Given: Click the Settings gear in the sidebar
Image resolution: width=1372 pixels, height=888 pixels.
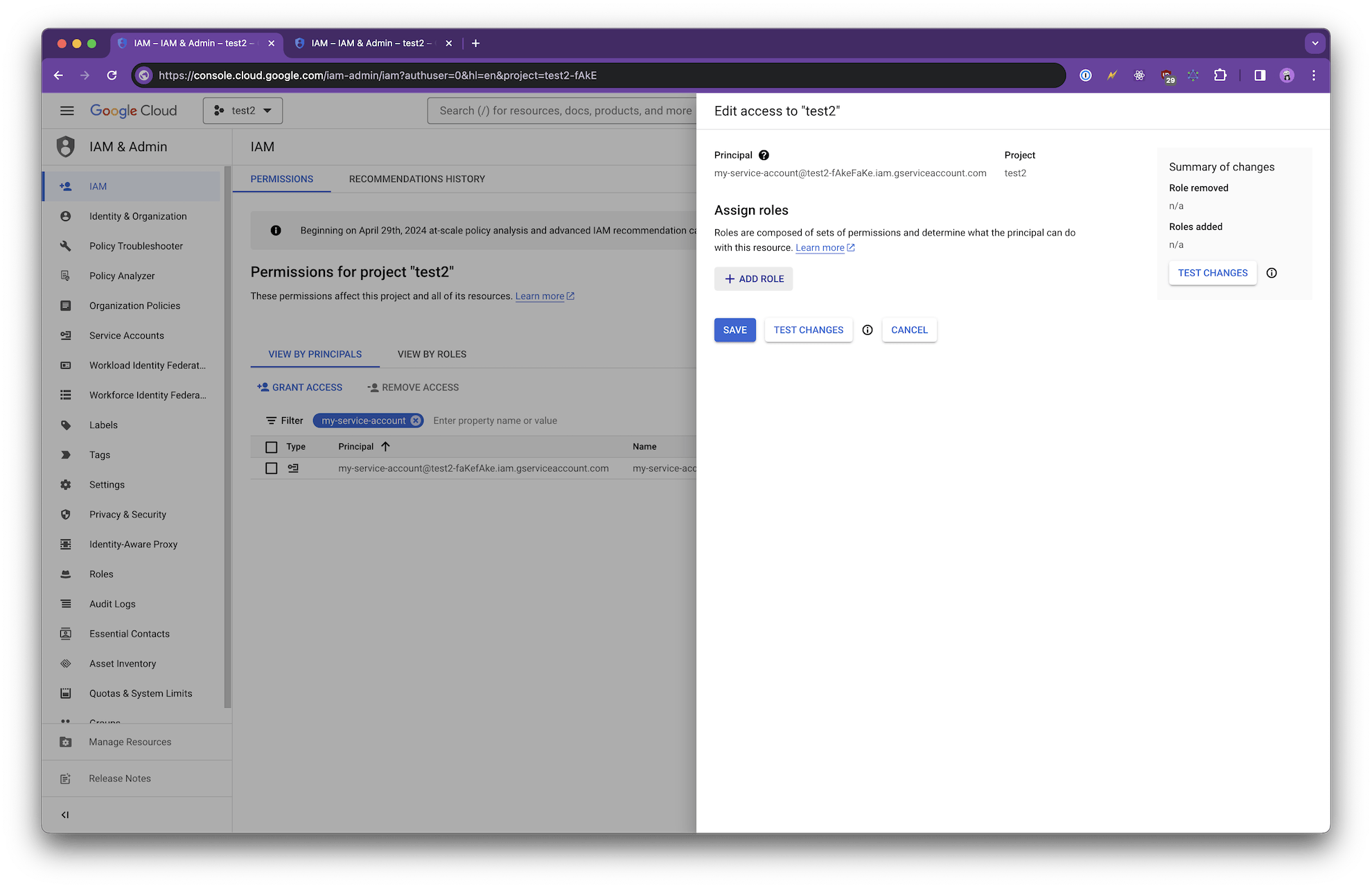Looking at the screenshot, I should click(107, 484).
